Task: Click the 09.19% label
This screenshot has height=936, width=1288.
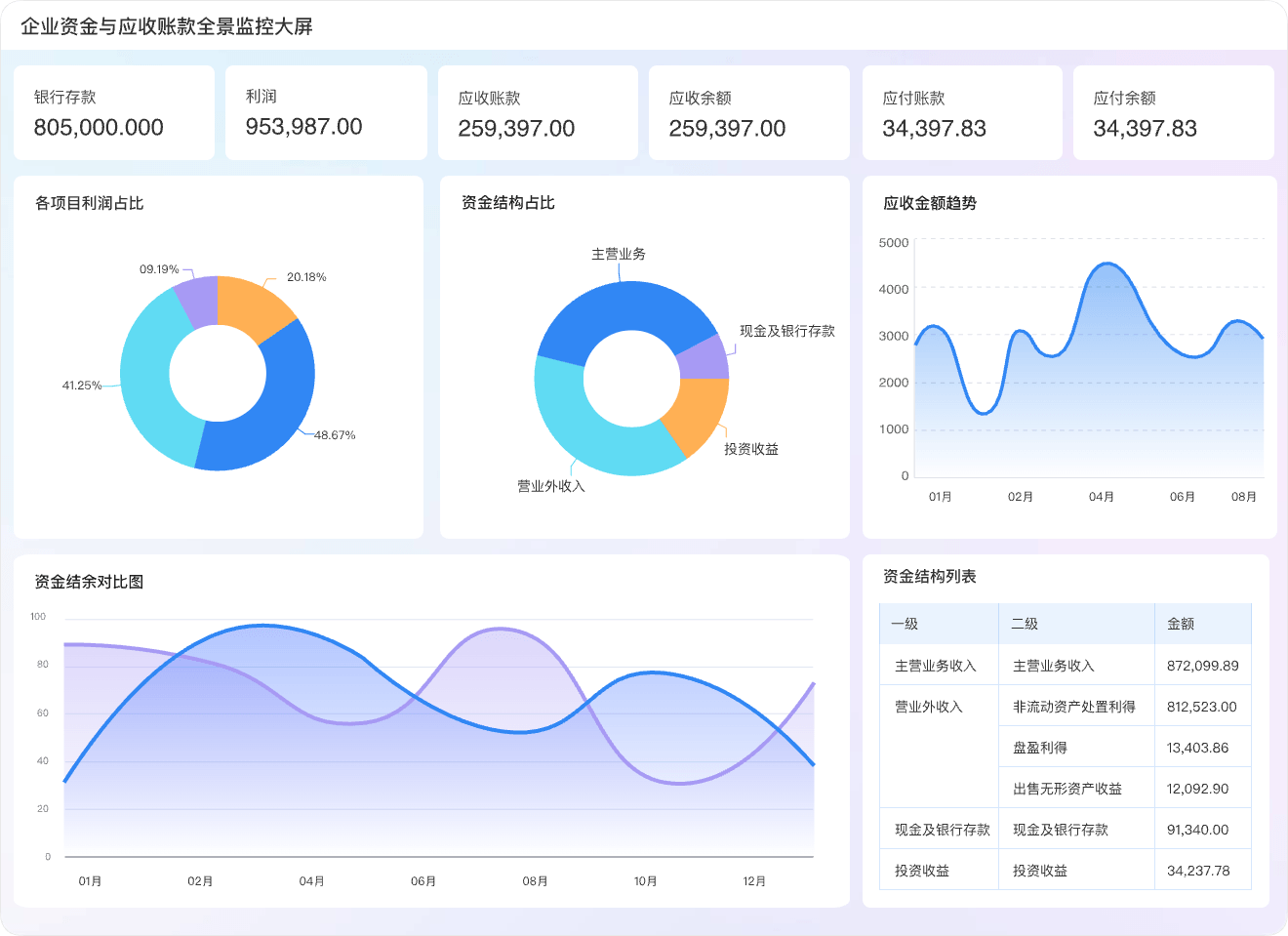Action: coord(159,269)
